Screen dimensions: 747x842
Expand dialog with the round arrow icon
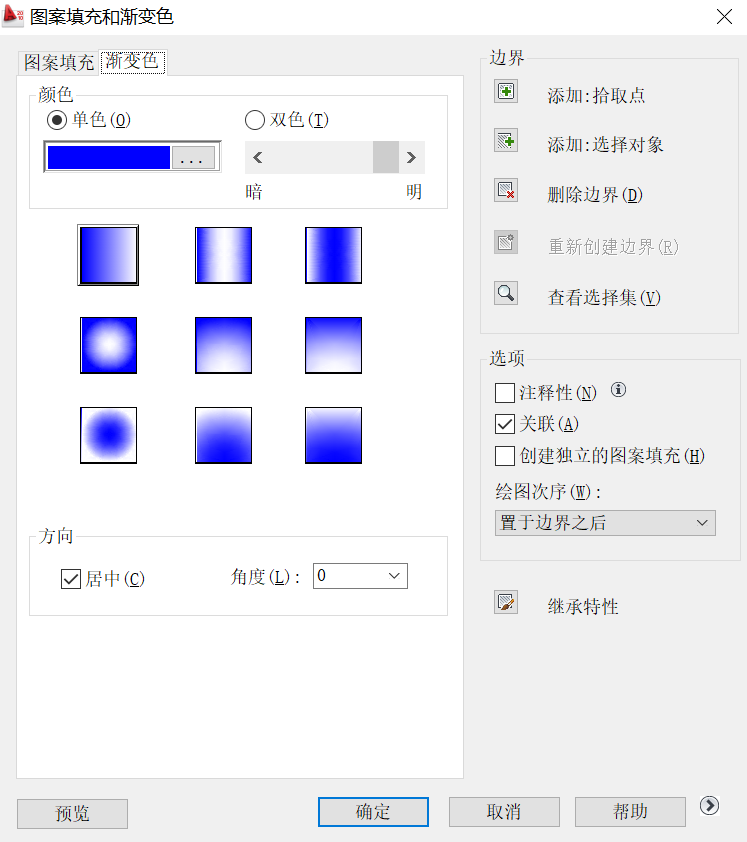[710, 806]
